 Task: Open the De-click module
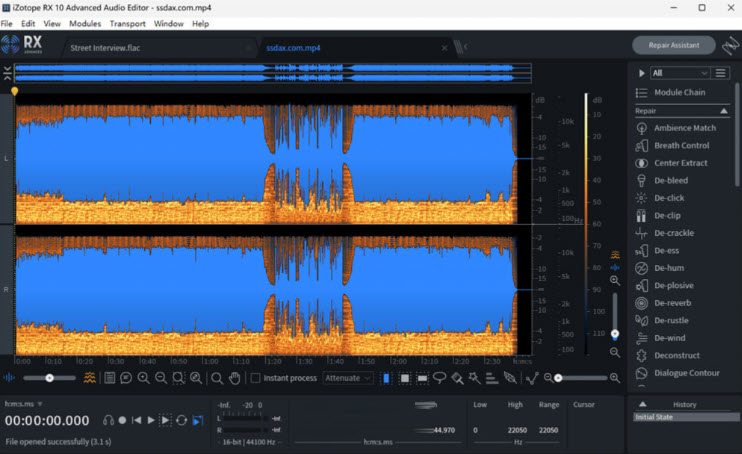pos(669,198)
